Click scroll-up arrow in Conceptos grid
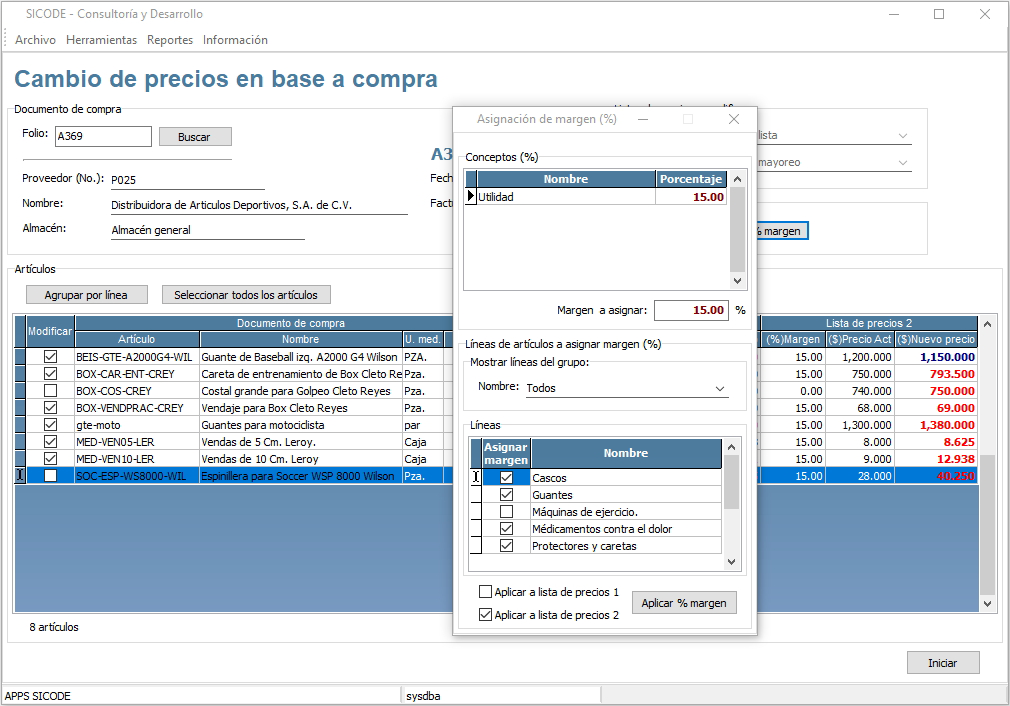Viewport: 1010px width, 706px height. pos(738,179)
